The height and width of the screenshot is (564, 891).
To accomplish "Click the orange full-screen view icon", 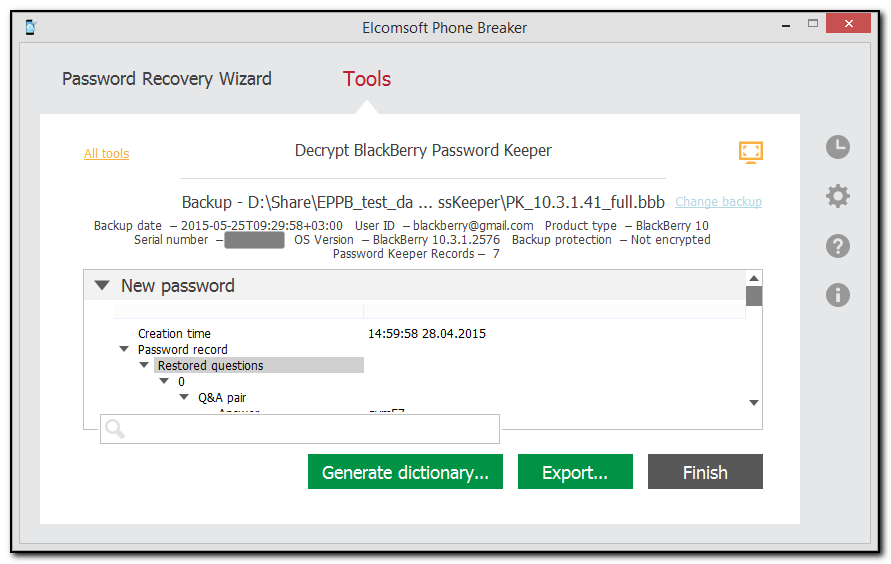I will click(750, 152).
